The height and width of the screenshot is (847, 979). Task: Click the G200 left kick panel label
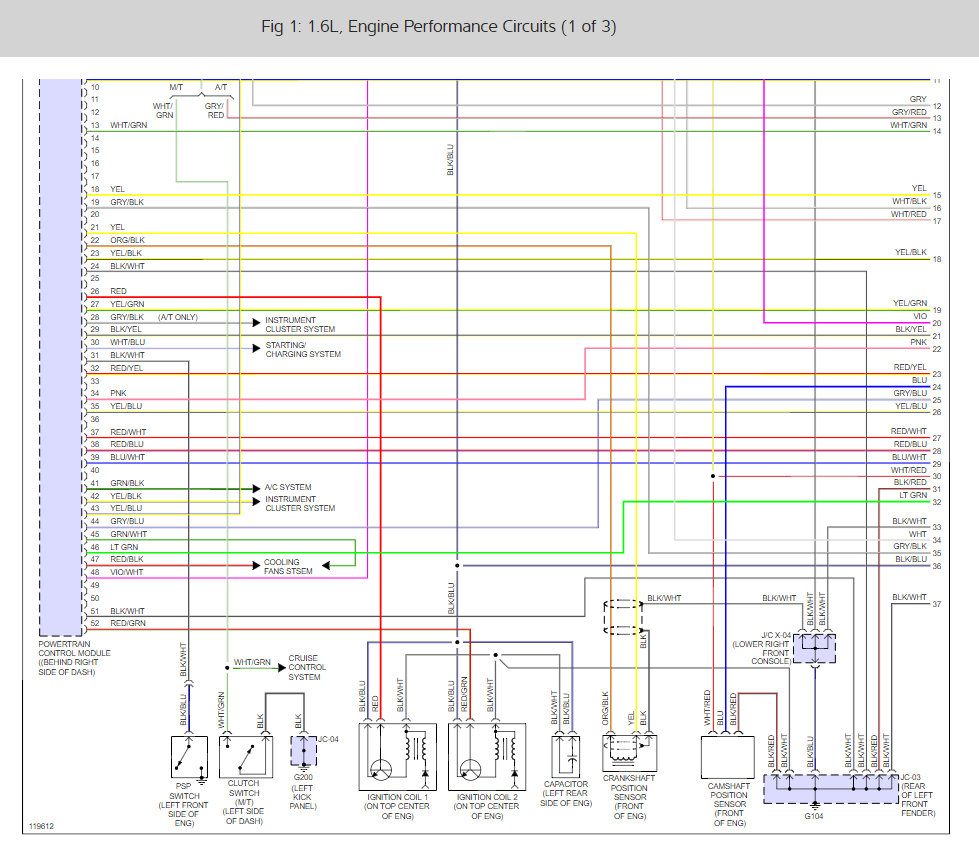(303, 792)
